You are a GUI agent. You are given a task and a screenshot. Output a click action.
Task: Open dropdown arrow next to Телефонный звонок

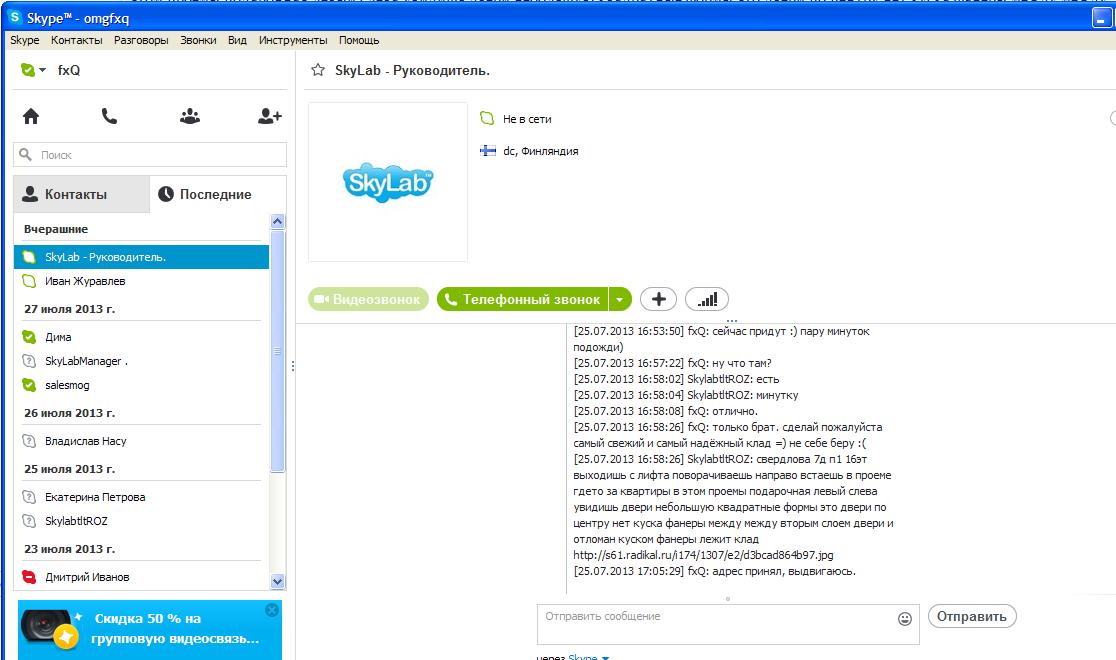[x=620, y=299]
